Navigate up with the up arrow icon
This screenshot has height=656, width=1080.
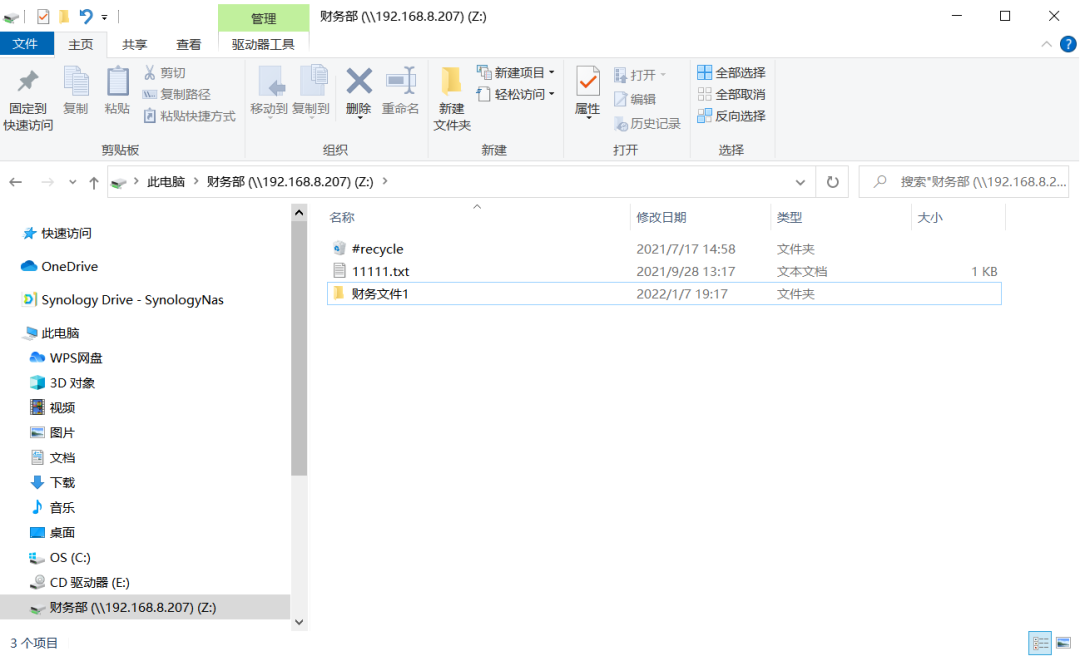(94, 182)
